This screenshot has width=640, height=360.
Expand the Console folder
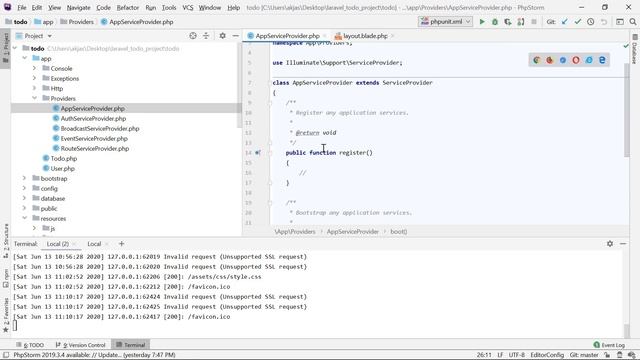pyautogui.click(x=35, y=68)
